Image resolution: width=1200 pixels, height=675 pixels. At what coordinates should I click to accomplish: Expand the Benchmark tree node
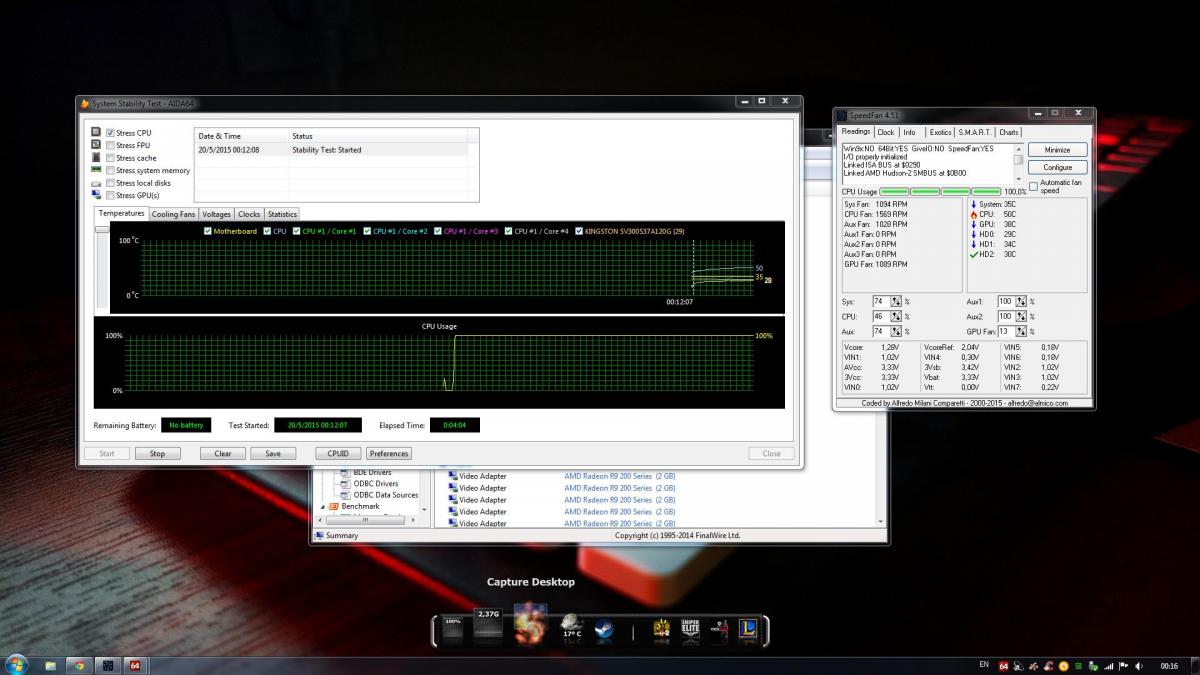[x=322, y=507]
